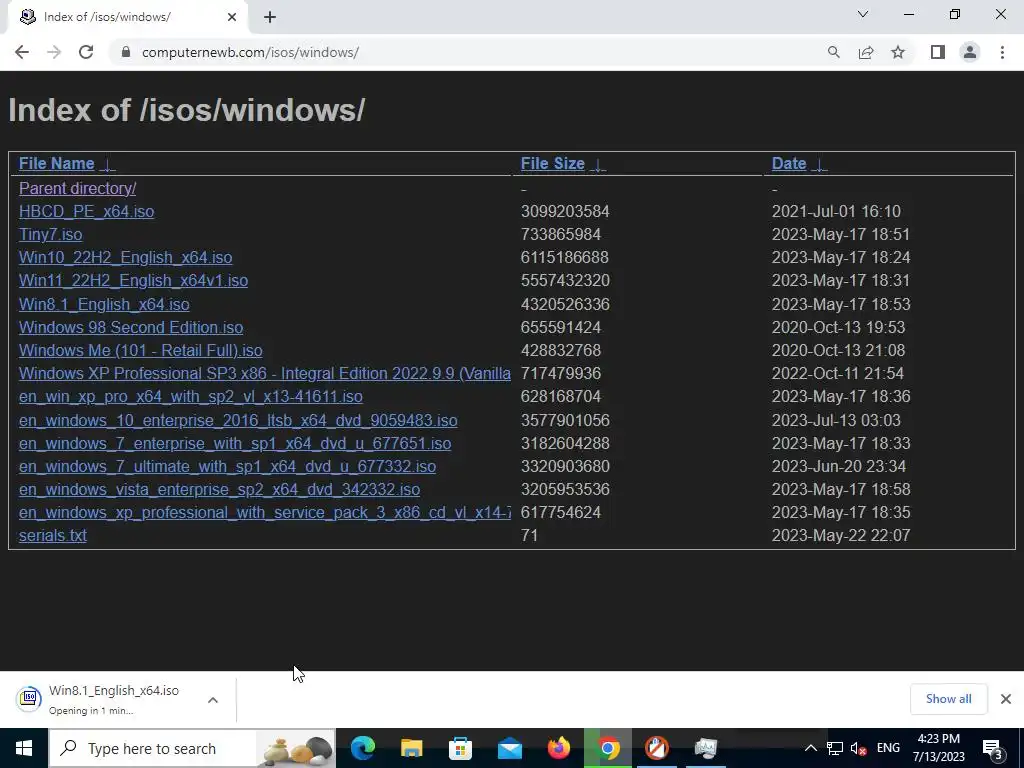Click file size 71 for serials.txt

529,536
